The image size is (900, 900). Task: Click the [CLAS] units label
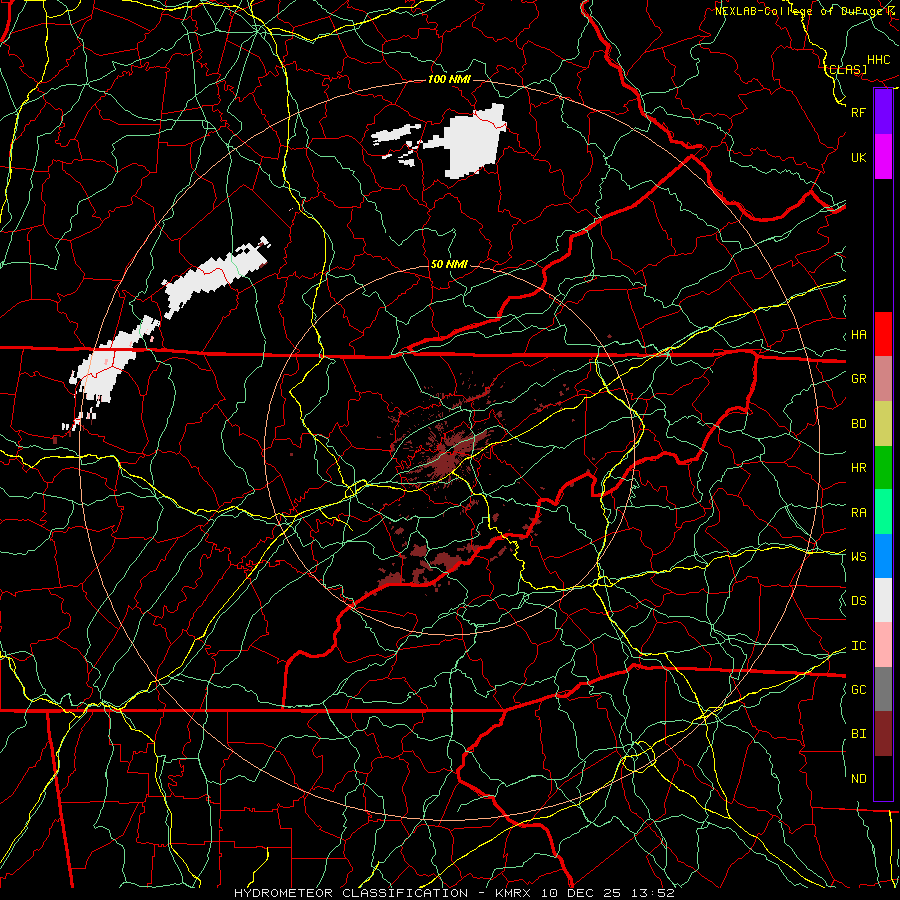click(846, 69)
